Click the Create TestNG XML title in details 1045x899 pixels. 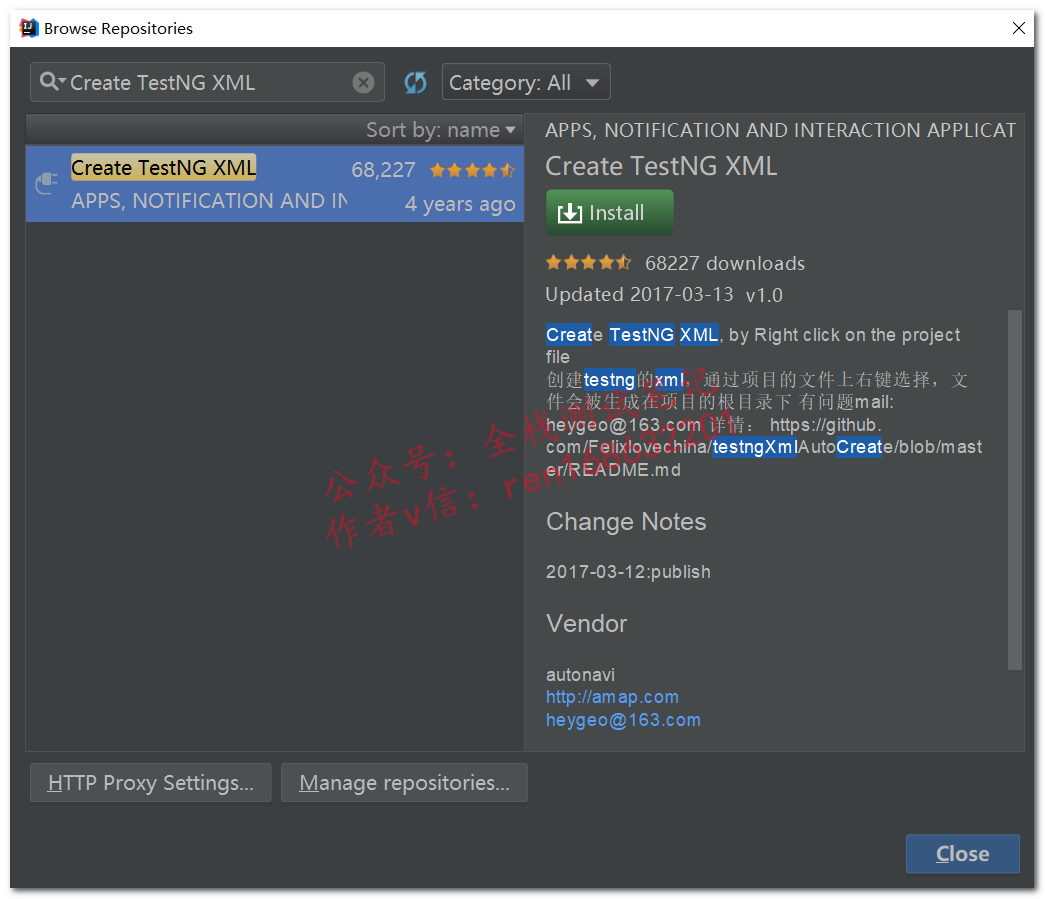click(x=661, y=166)
